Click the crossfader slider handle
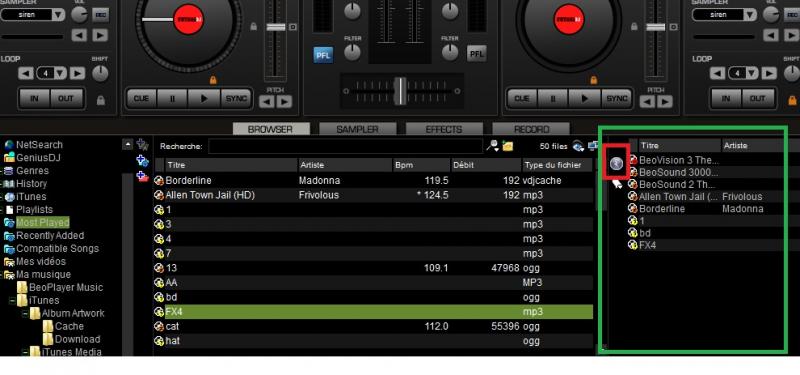800x375 pixels. click(401, 91)
